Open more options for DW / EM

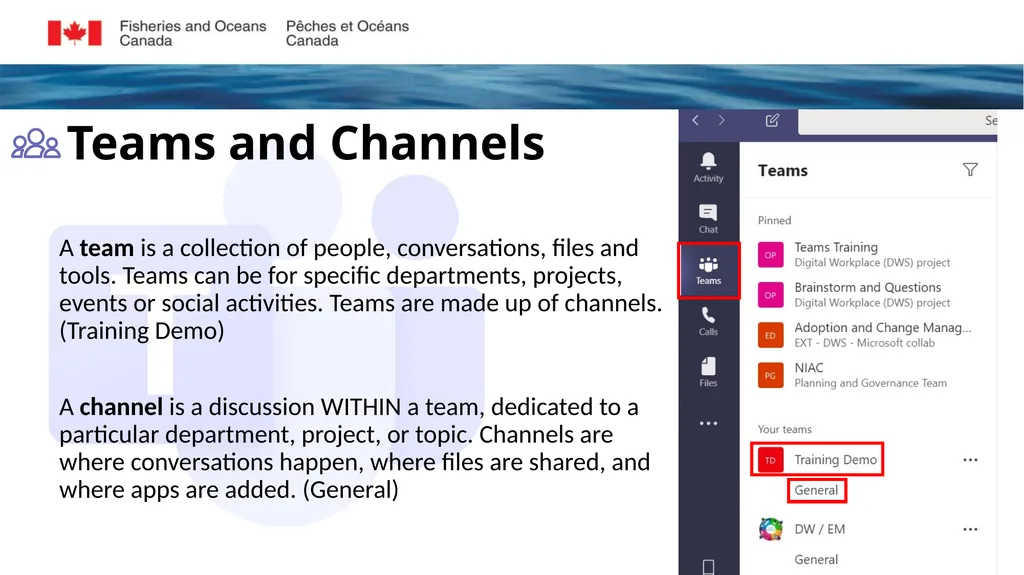coord(970,529)
